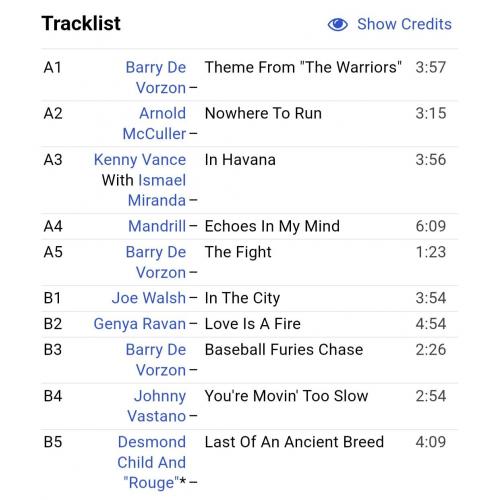Open Kenny Vance artist page
This screenshot has height=500, width=500.
pos(140,160)
